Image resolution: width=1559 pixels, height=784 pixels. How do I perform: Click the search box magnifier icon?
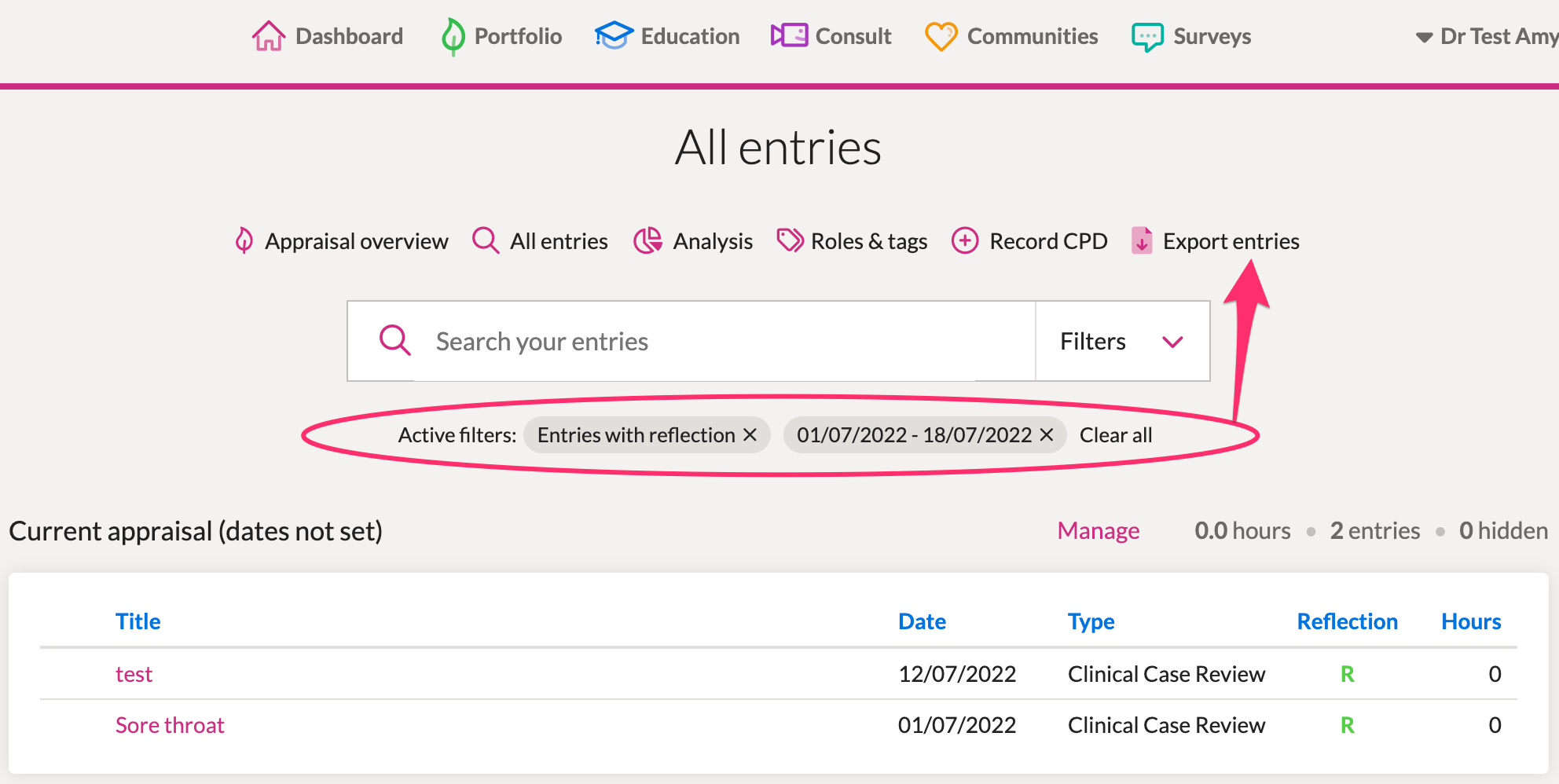tap(394, 340)
